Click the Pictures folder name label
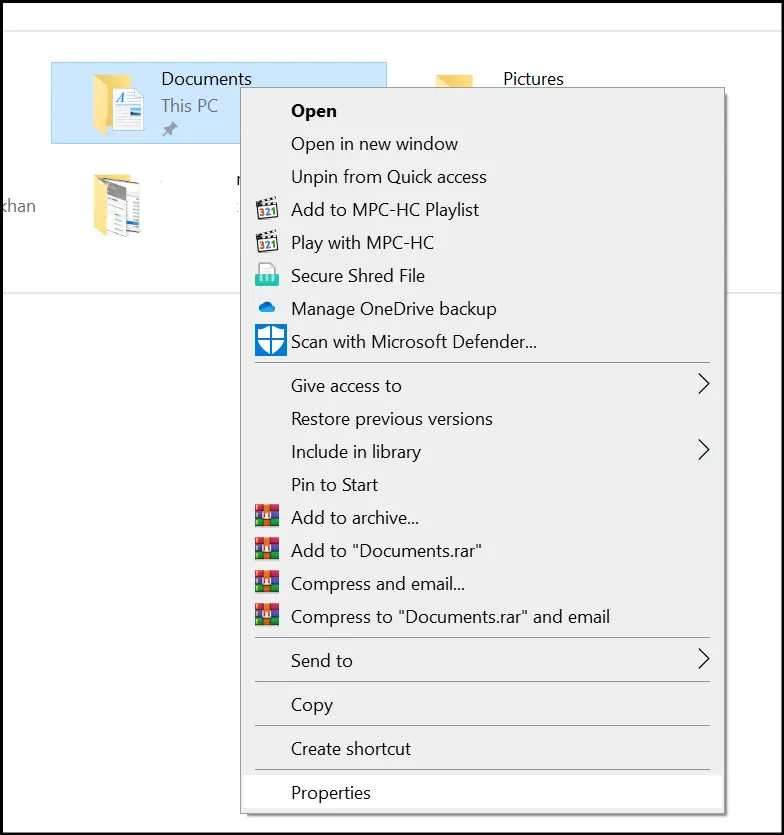Viewport: 784px width, 835px height. click(533, 79)
